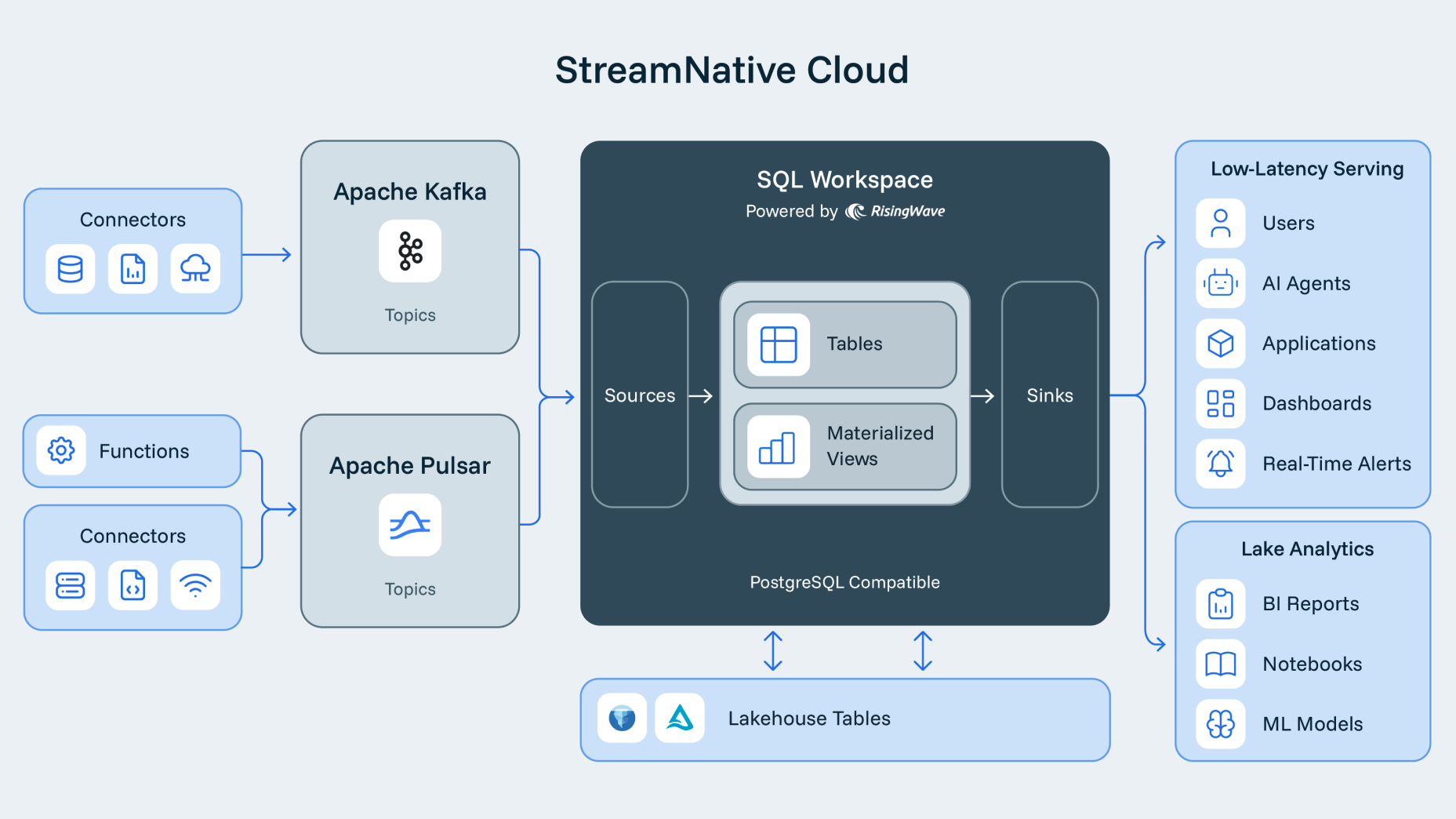This screenshot has height=819, width=1456.
Task: Select the Apache Pulsar logo icon
Action: pyautogui.click(x=410, y=525)
